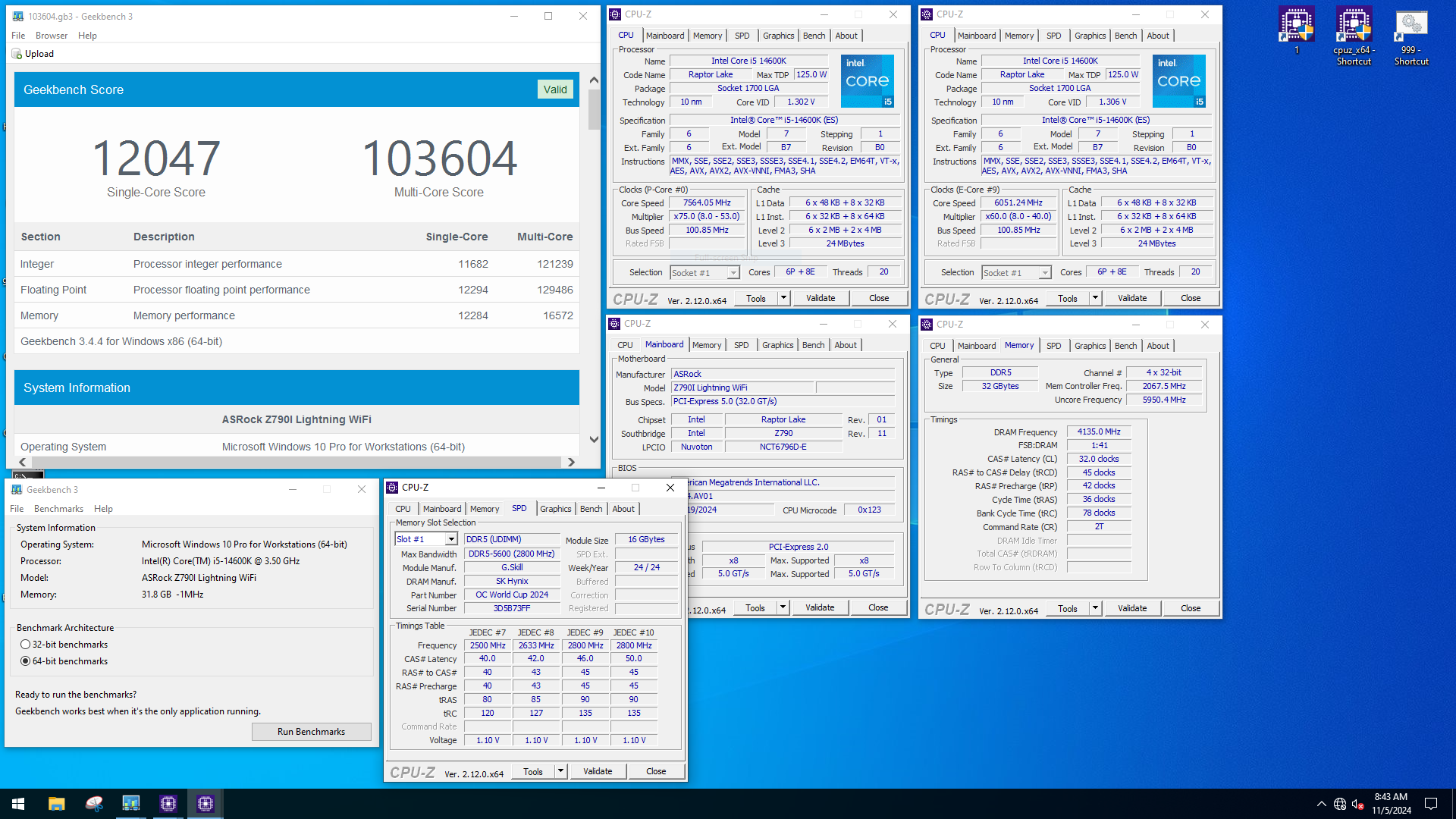Click the muted volume tray icon
The height and width of the screenshot is (819, 1456).
coord(1358,804)
